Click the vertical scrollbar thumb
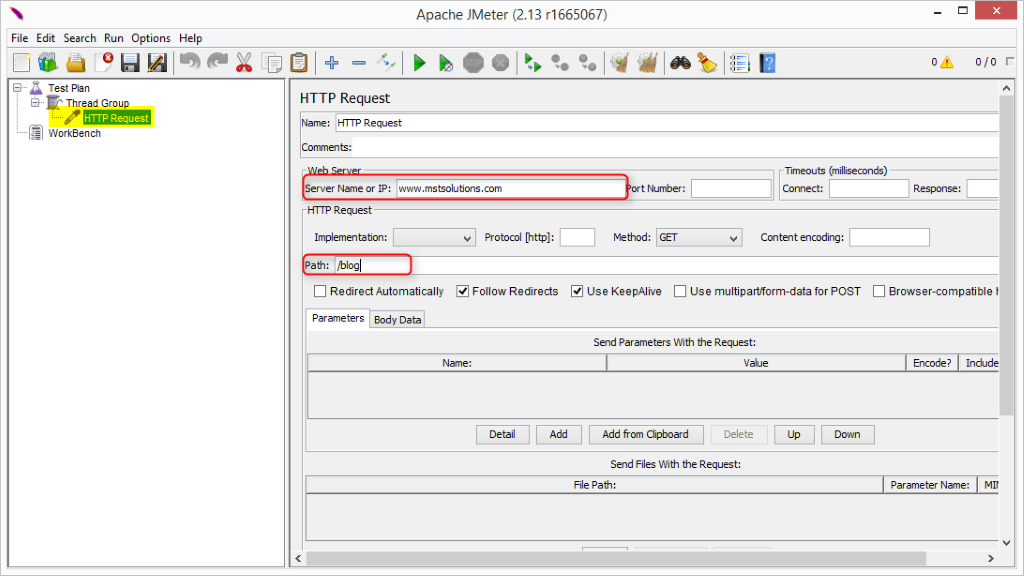The image size is (1024, 576). click(x=1006, y=256)
